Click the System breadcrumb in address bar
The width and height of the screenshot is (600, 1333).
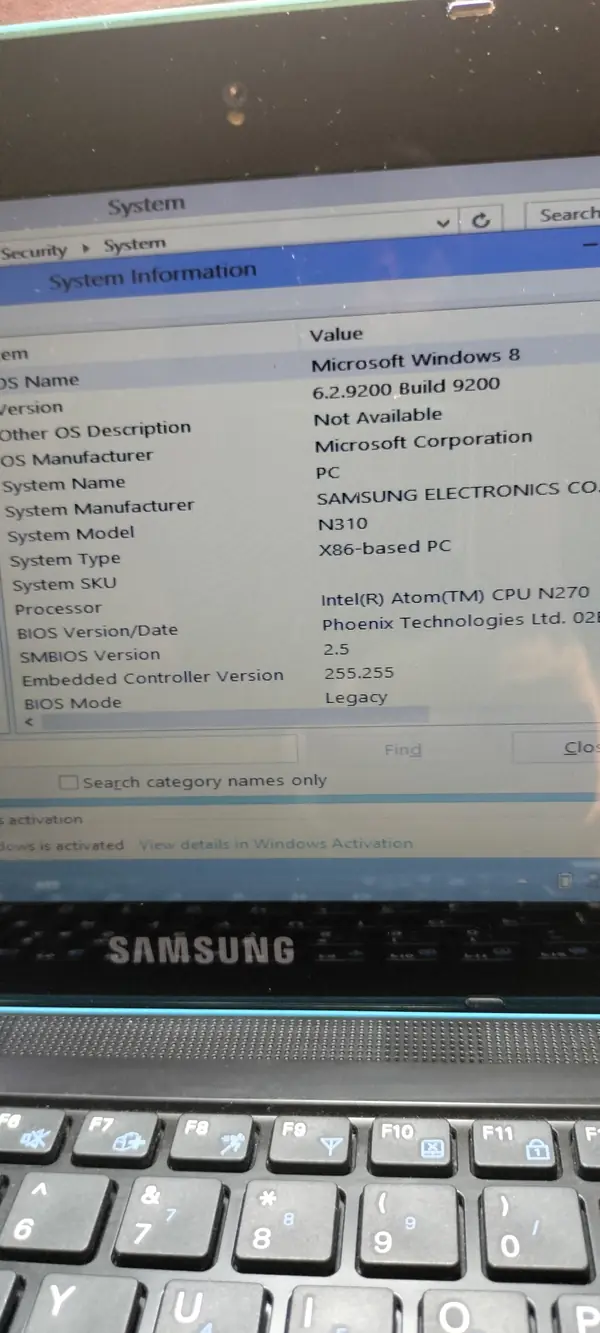pyautogui.click(x=134, y=245)
